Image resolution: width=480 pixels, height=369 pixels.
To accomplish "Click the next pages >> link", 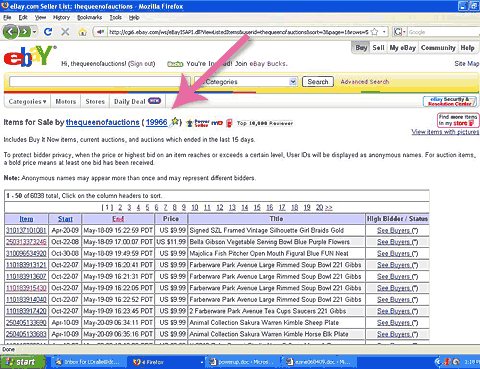I will pyautogui.click(x=329, y=208).
